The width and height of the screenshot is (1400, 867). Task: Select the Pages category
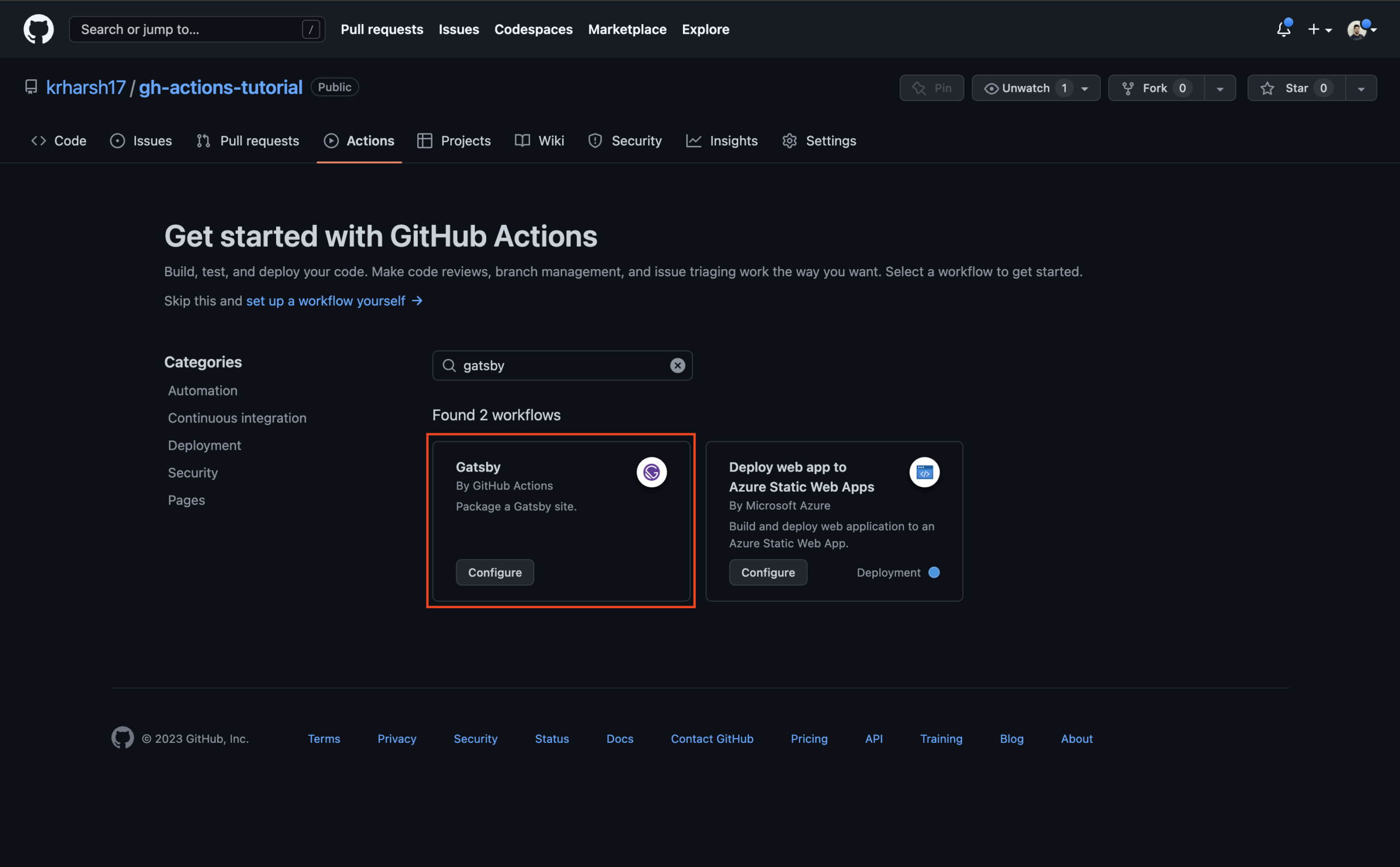186,500
